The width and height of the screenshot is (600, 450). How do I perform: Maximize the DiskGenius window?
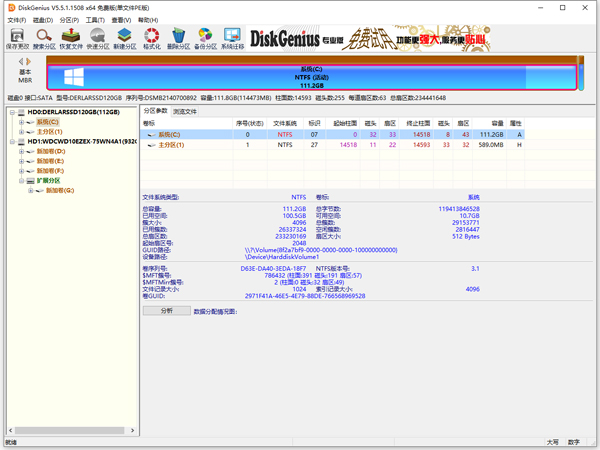click(562, 8)
